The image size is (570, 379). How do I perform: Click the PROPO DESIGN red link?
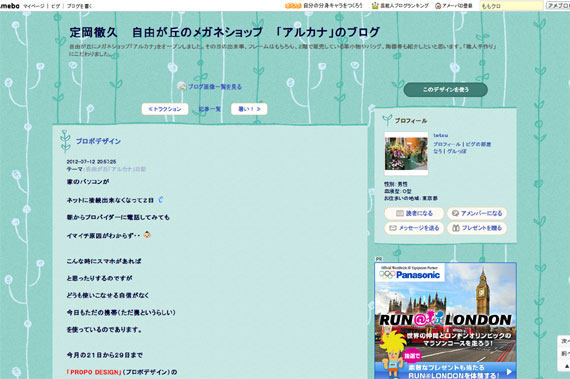pos(94,372)
